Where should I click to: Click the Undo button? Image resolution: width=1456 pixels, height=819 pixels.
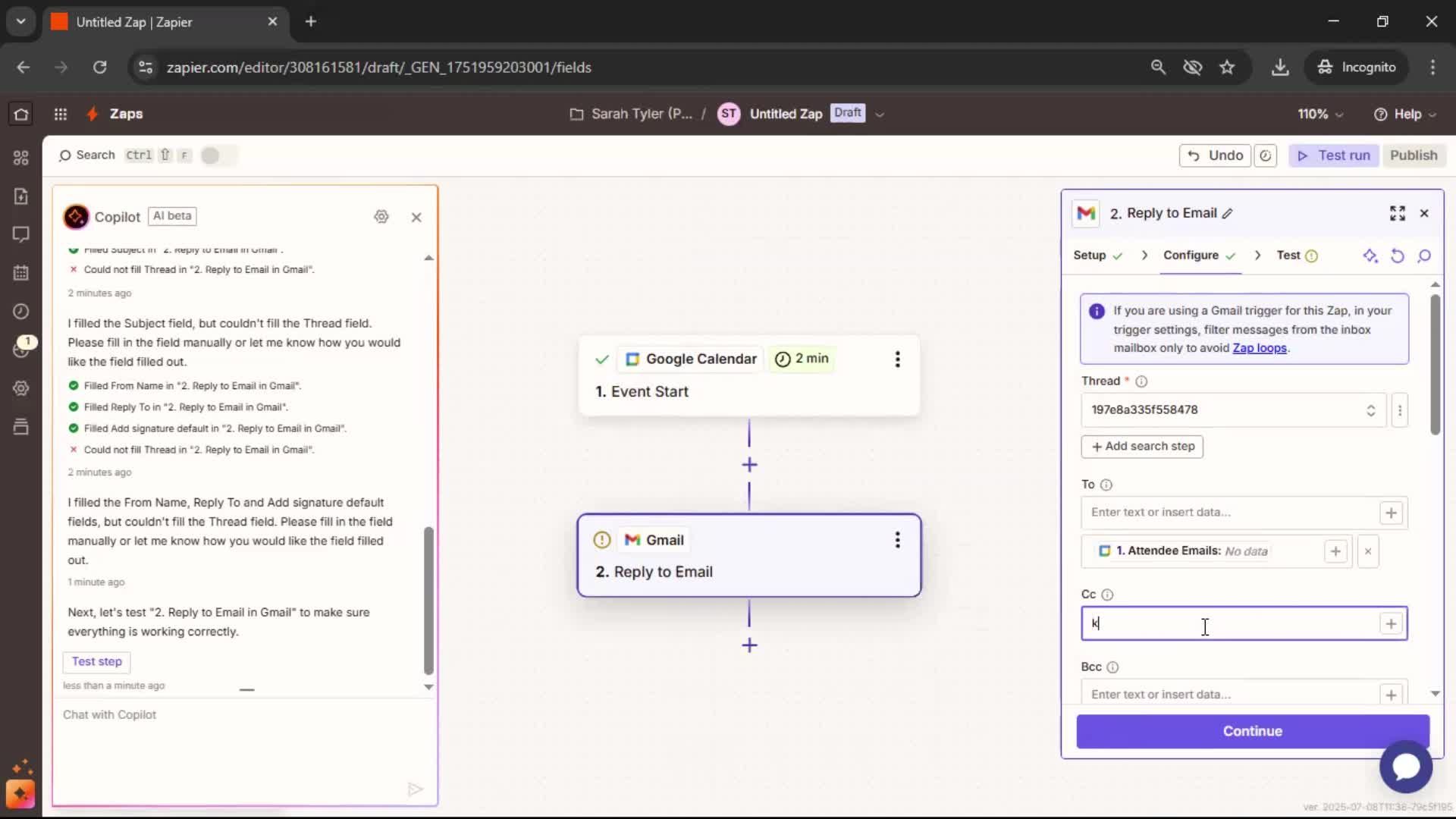click(1215, 155)
